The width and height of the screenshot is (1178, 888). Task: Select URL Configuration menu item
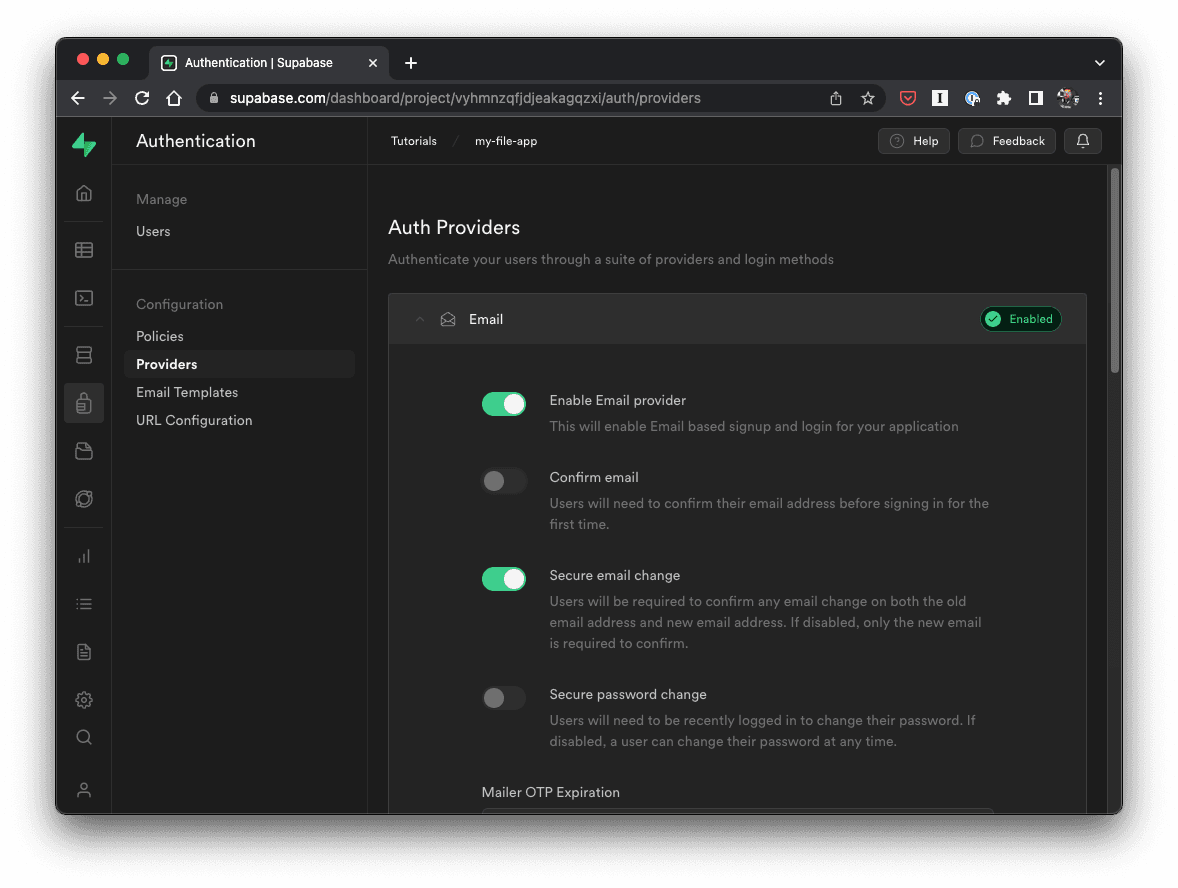tap(194, 420)
